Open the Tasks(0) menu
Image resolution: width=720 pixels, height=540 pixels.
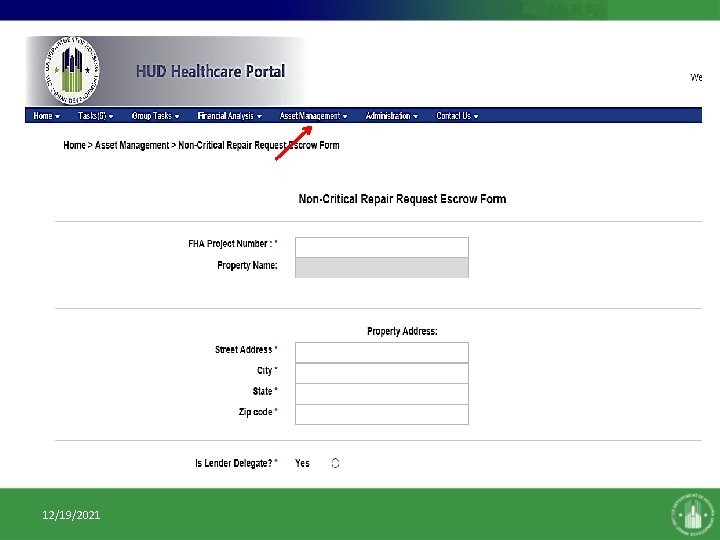pos(96,116)
